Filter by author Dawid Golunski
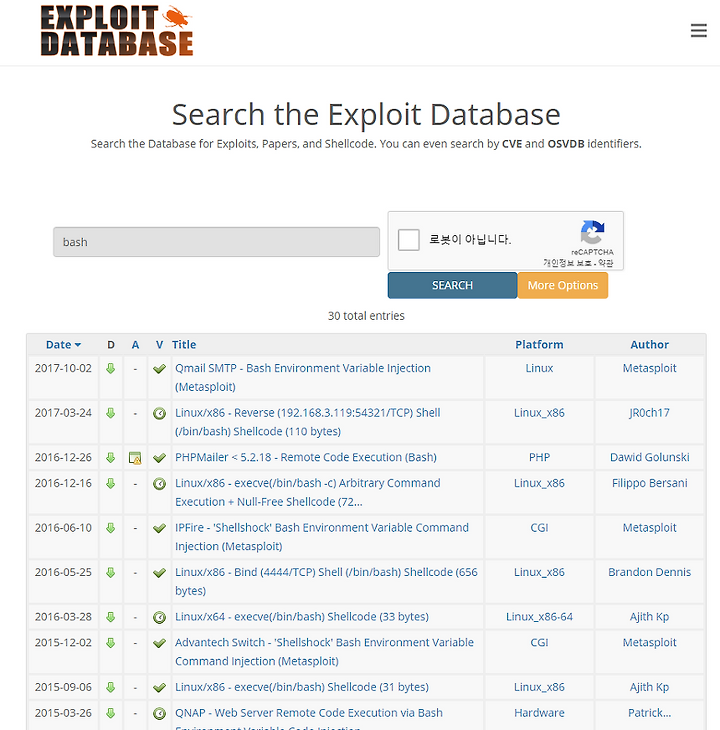This screenshot has width=720, height=730. pos(649,457)
